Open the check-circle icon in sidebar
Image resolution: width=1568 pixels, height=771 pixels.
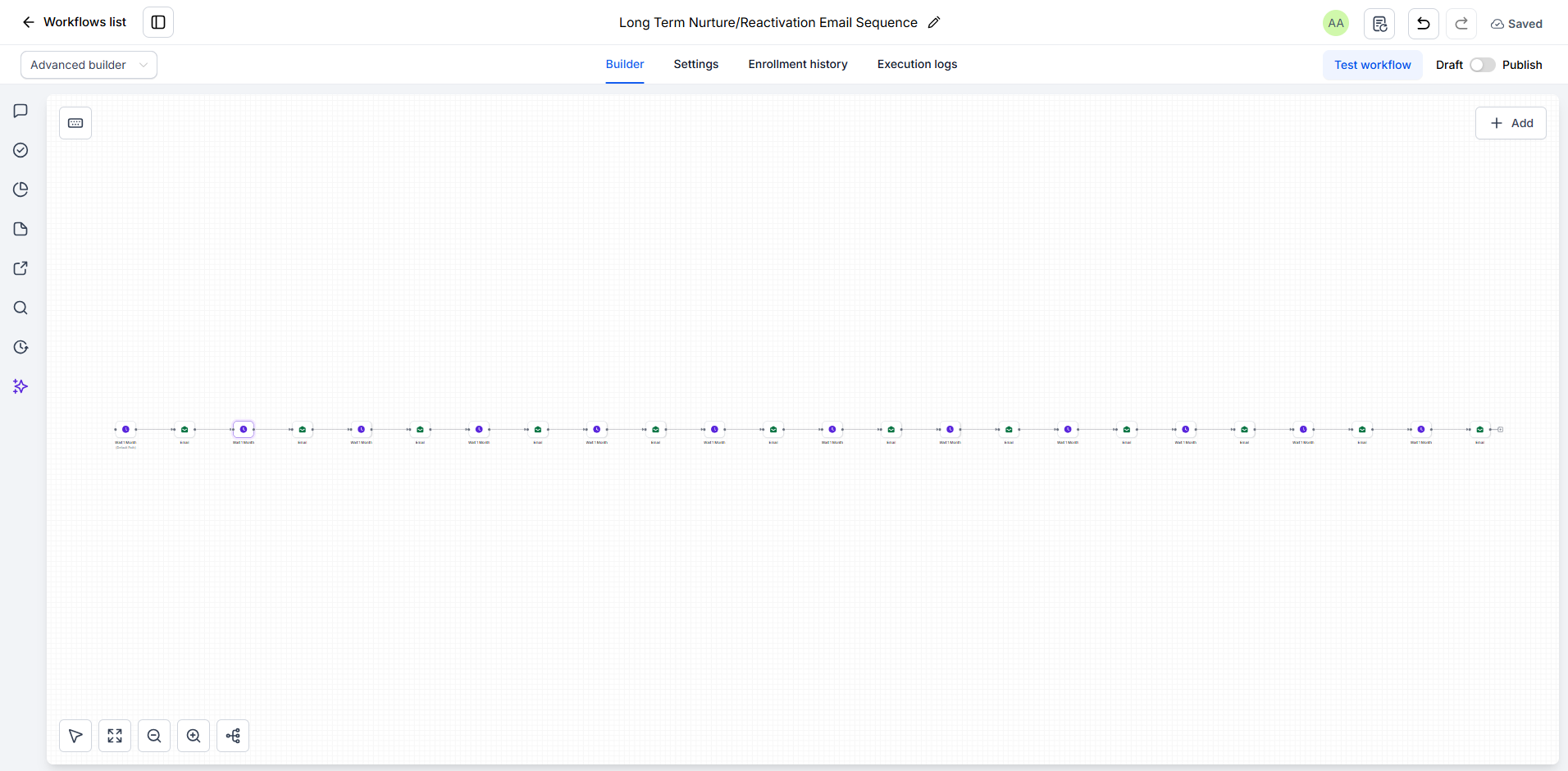click(x=21, y=150)
